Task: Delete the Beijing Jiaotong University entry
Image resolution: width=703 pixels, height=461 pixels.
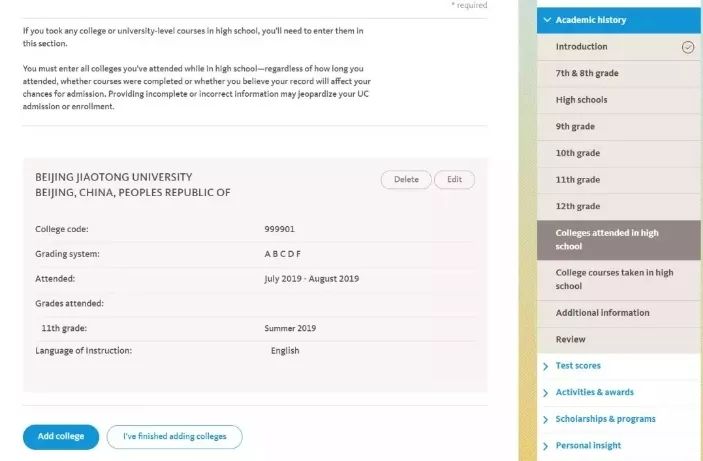Action: pyautogui.click(x=406, y=179)
